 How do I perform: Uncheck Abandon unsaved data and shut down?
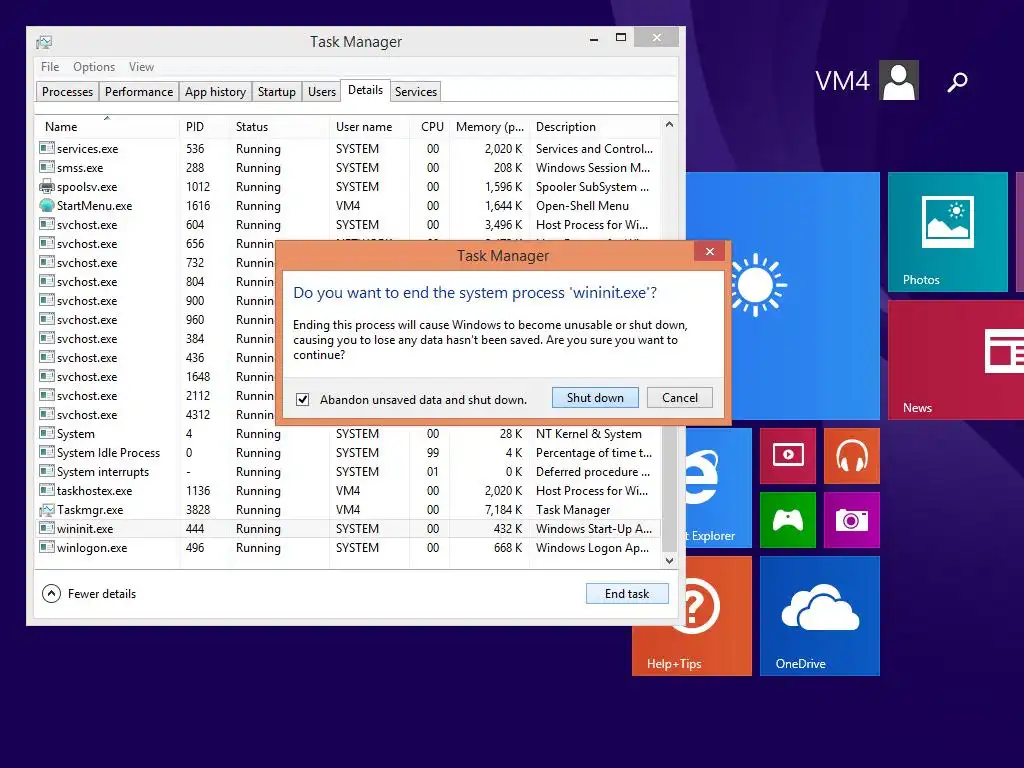[x=302, y=400]
